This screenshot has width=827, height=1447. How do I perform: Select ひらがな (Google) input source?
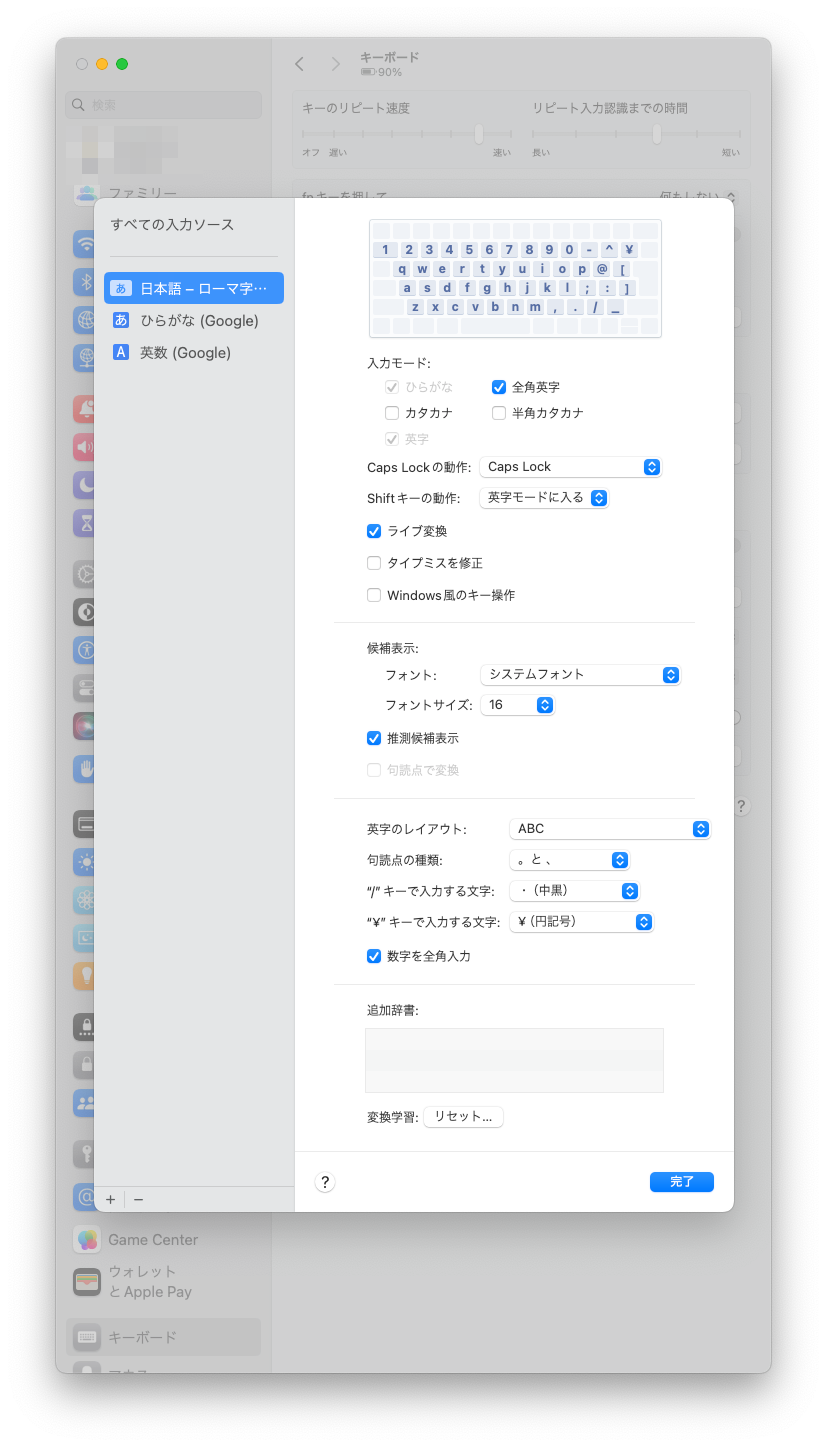pos(194,320)
